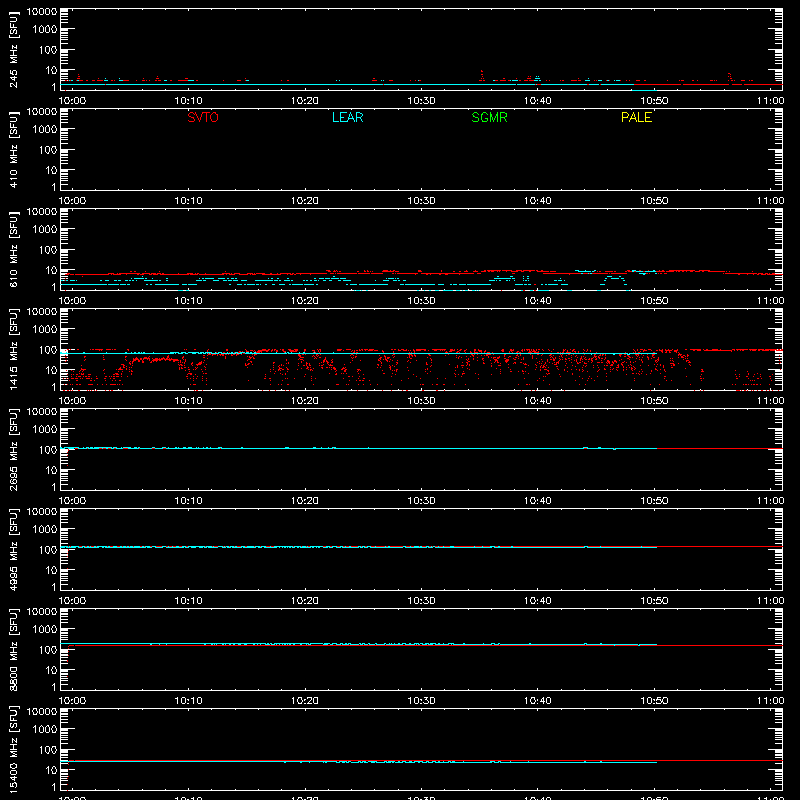Viewport: 800px width, 800px height.
Task: Click 10:10 time label below 8800 MHz plot
Action: tap(189, 701)
